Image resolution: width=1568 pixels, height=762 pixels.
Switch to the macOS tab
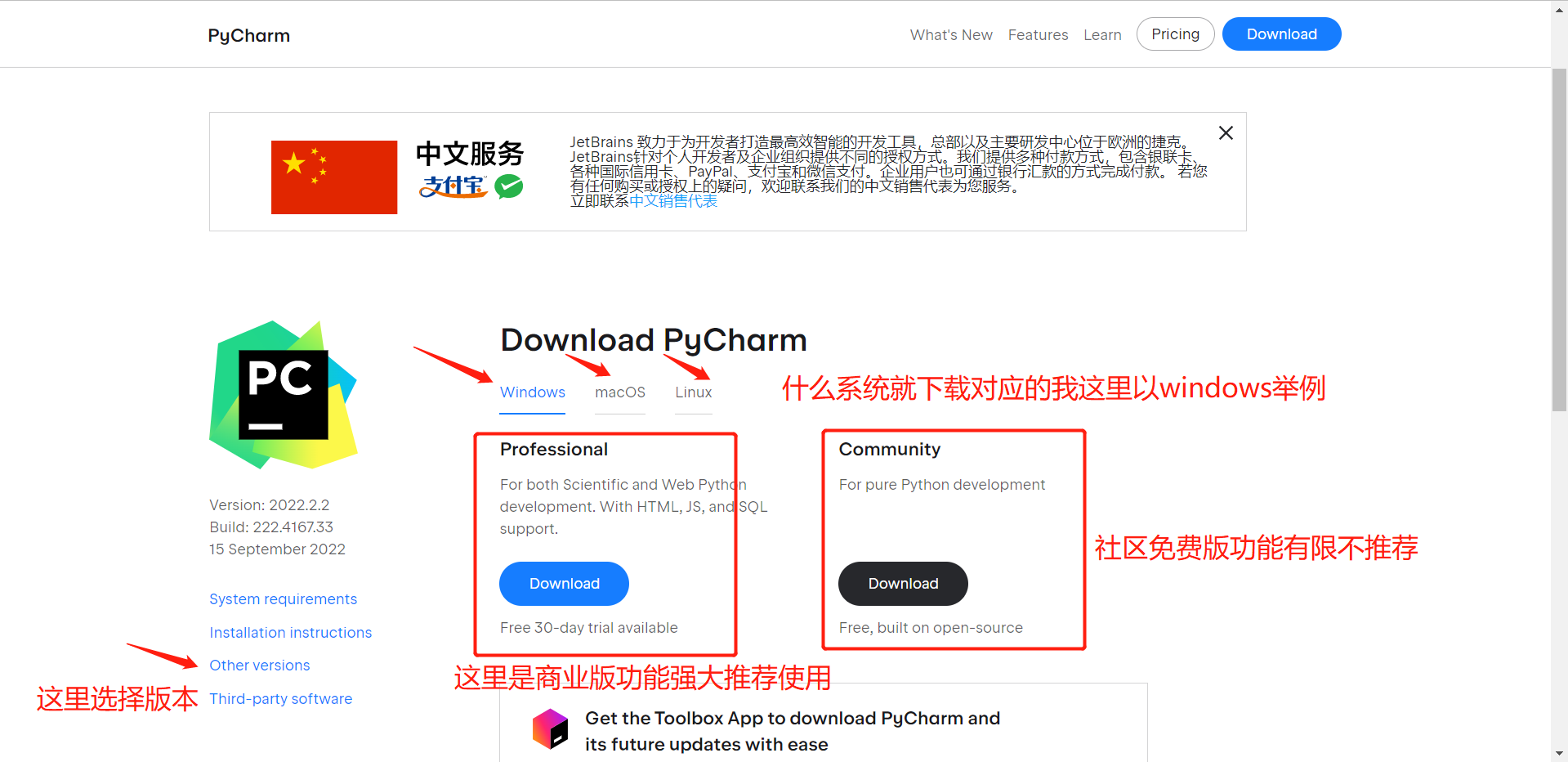click(x=620, y=392)
